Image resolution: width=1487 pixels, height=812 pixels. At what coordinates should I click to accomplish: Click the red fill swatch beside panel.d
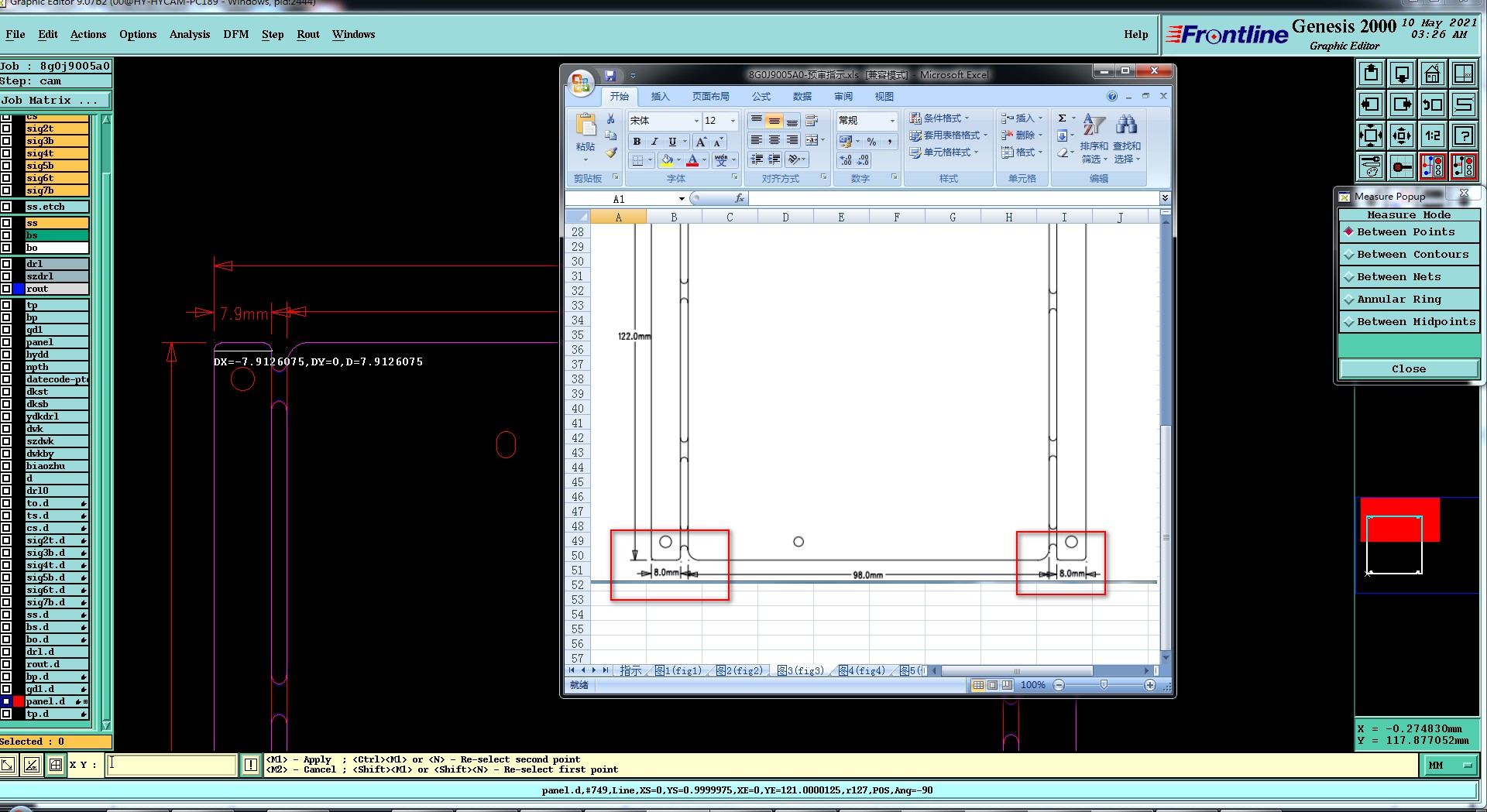(19, 701)
